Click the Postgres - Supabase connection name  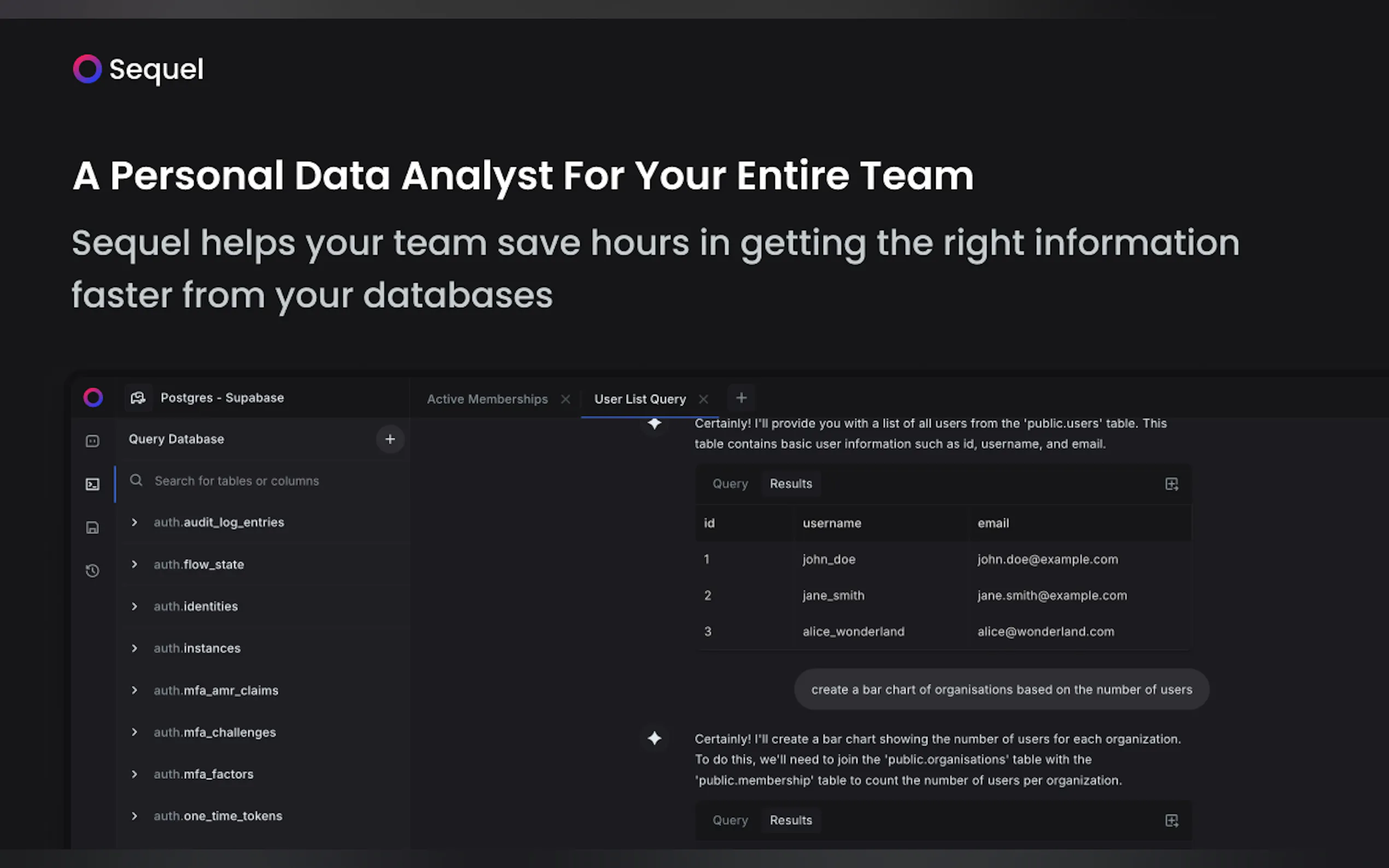coord(222,398)
